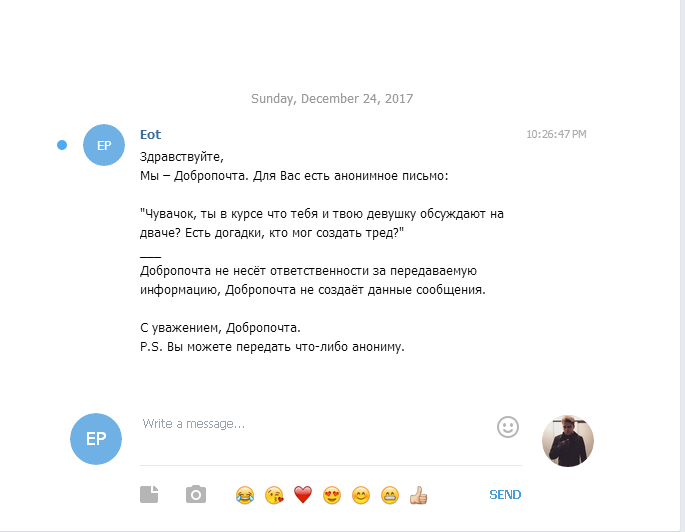
Task: Click the large EP avatar near the composer
Action: tap(96, 439)
